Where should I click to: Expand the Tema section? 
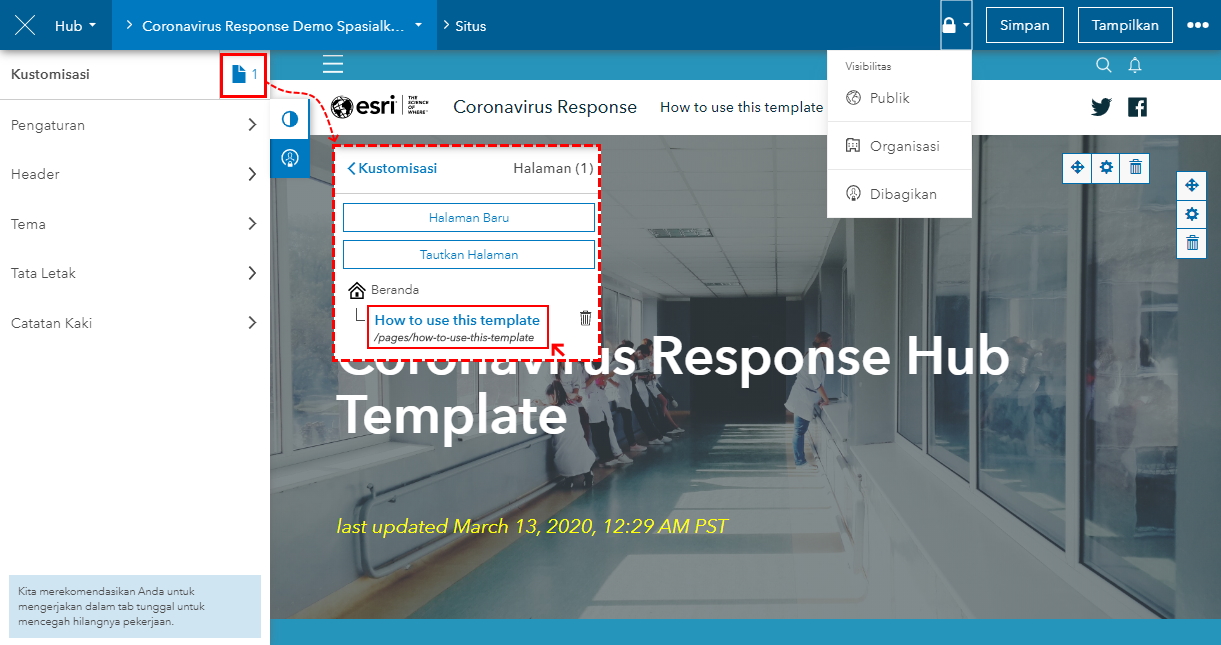pyautogui.click(x=134, y=224)
